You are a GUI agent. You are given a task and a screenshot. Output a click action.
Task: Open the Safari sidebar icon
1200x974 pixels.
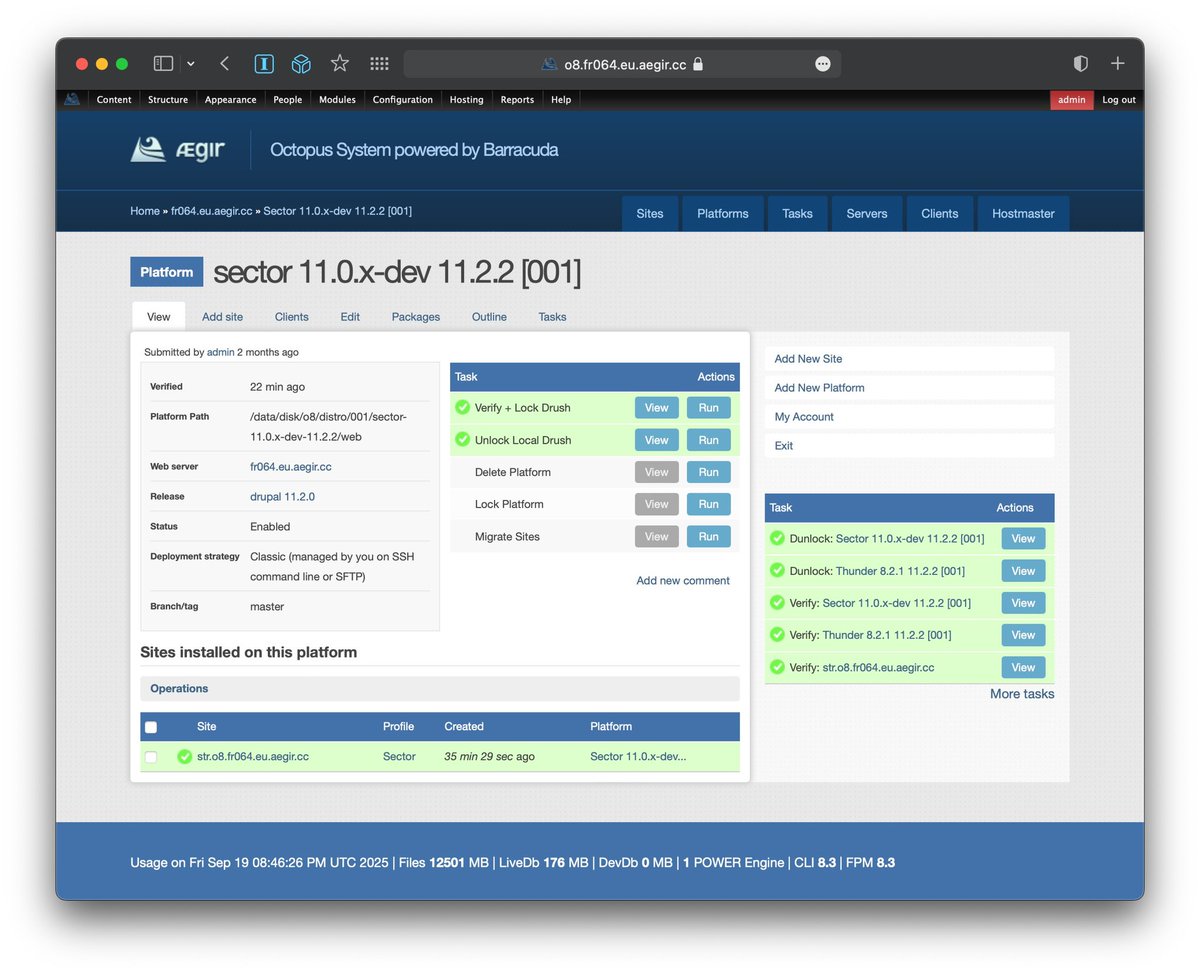coord(162,63)
